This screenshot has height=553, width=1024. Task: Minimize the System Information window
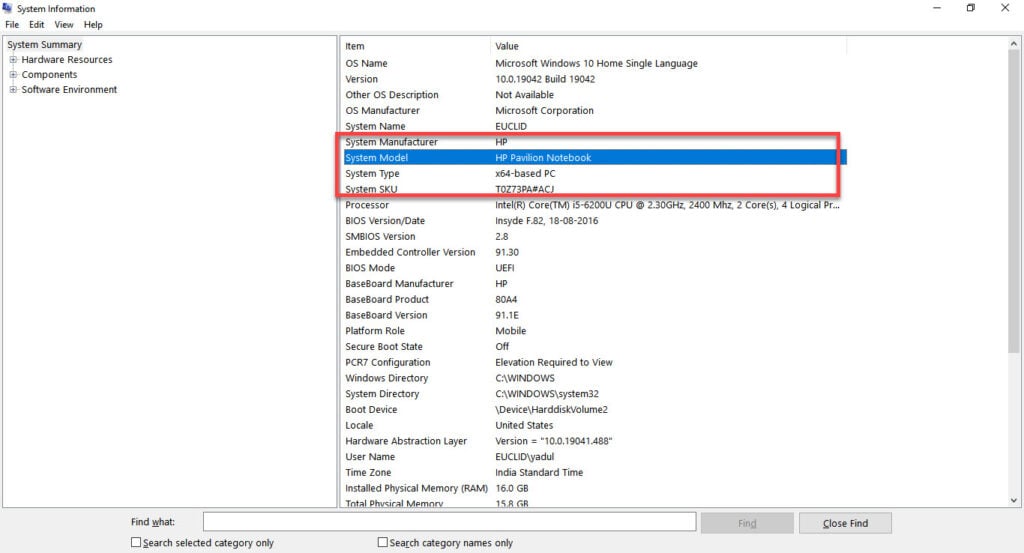[936, 8]
